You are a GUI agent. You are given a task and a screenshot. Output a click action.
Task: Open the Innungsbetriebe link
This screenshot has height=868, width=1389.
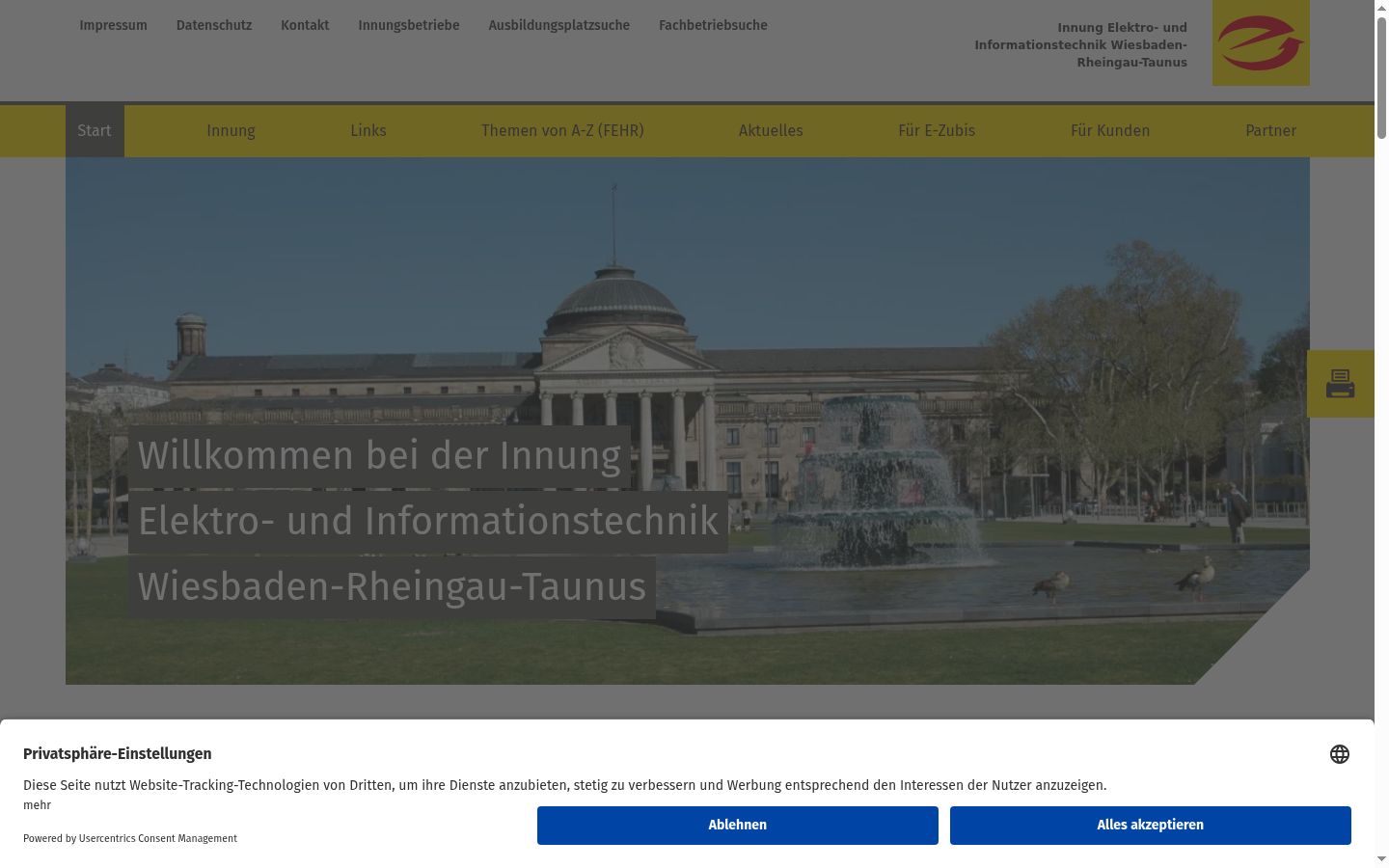[x=409, y=26]
